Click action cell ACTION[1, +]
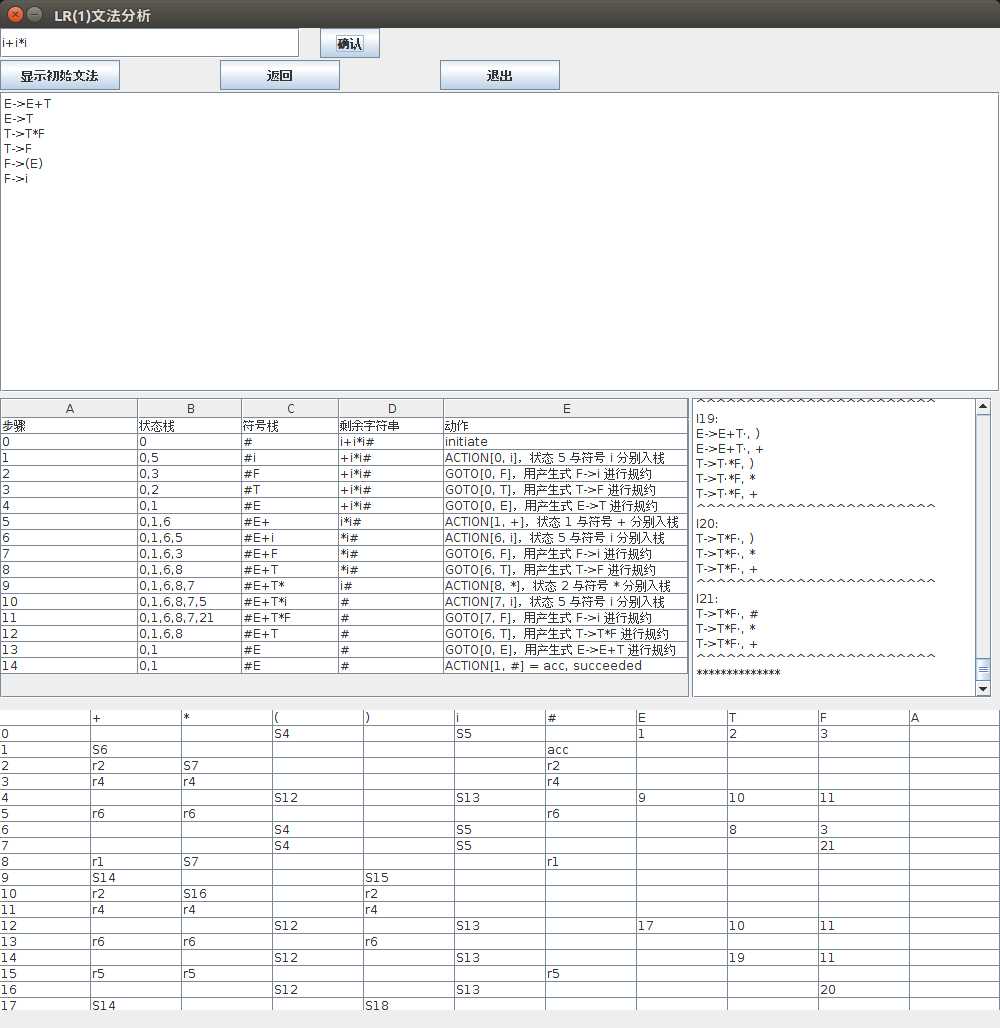The width and height of the screenshot is (1000, 1028). pos(566,522)
